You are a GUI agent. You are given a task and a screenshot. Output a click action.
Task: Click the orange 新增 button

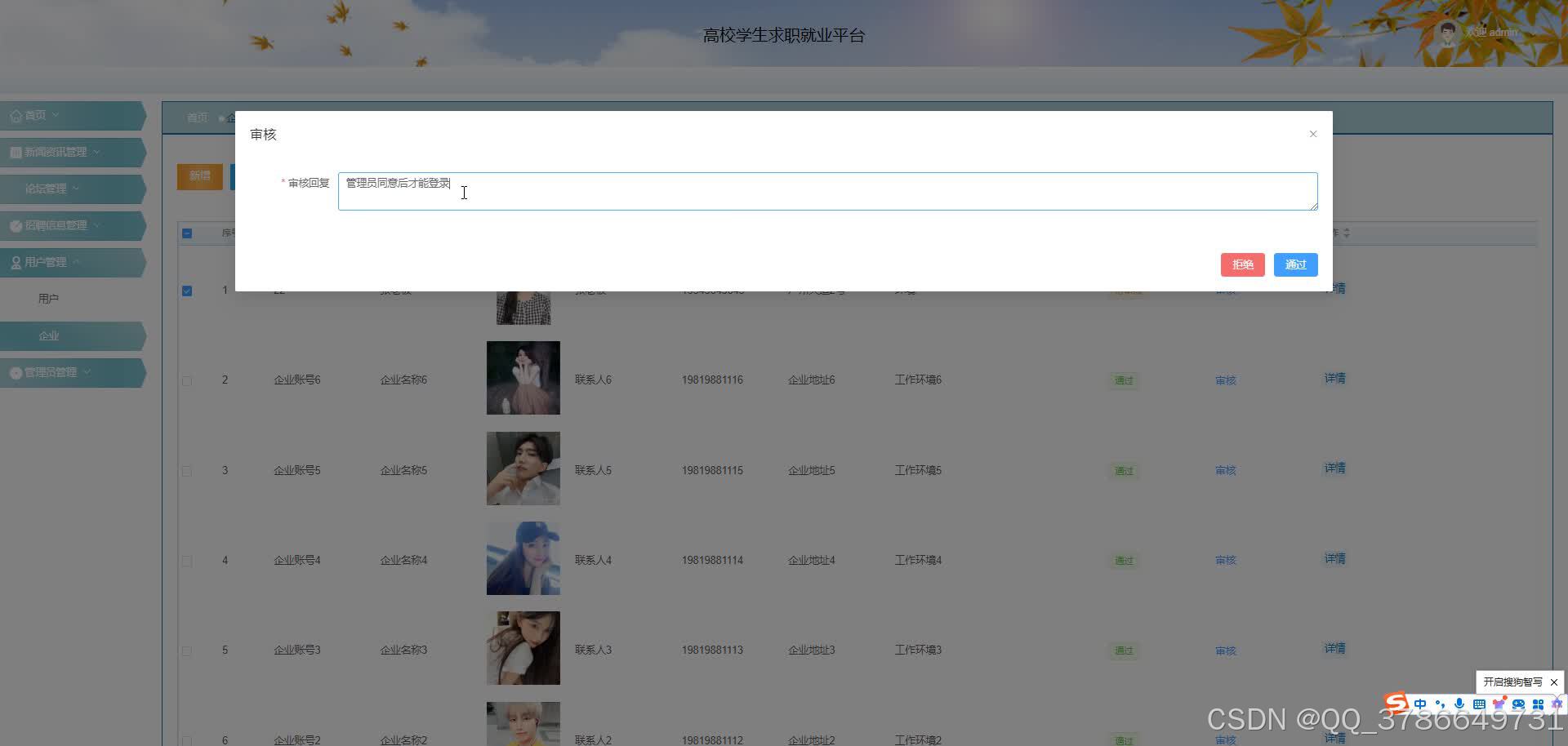coord(200,176)
